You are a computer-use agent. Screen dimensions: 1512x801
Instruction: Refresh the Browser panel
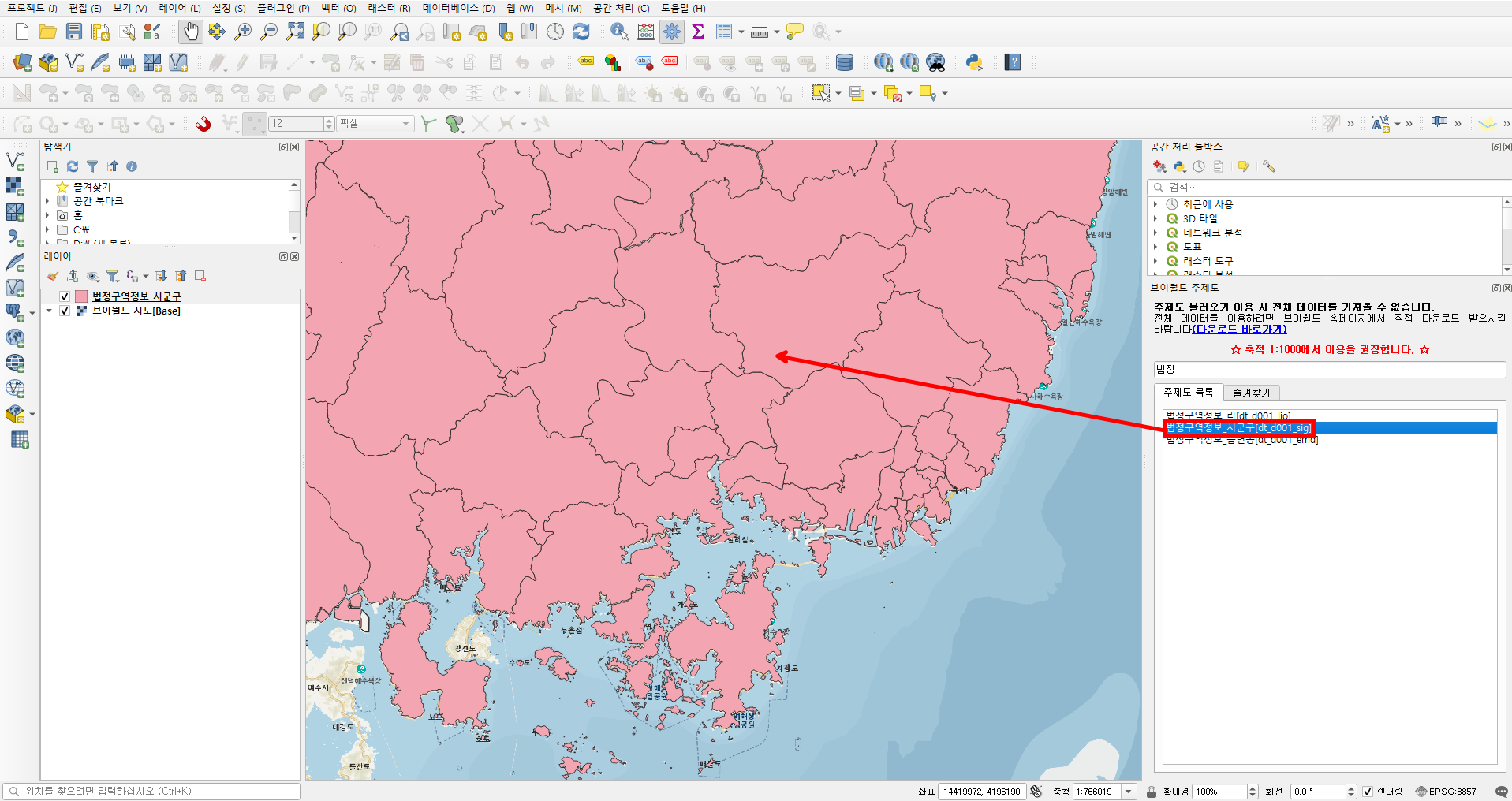point(73,166)
